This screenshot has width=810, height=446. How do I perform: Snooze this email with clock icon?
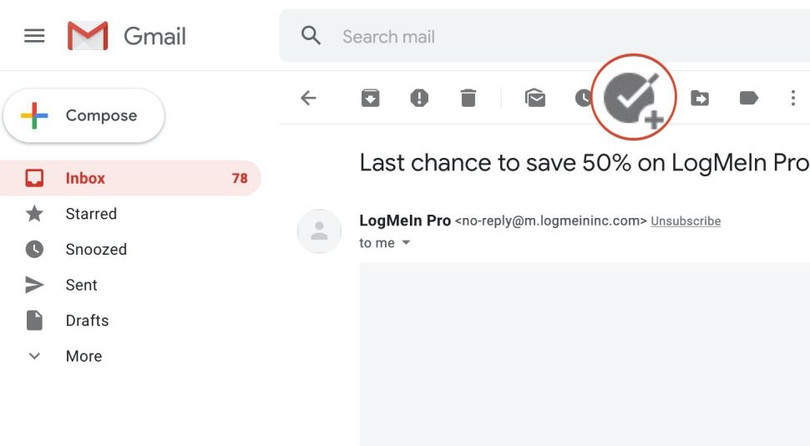582,98
